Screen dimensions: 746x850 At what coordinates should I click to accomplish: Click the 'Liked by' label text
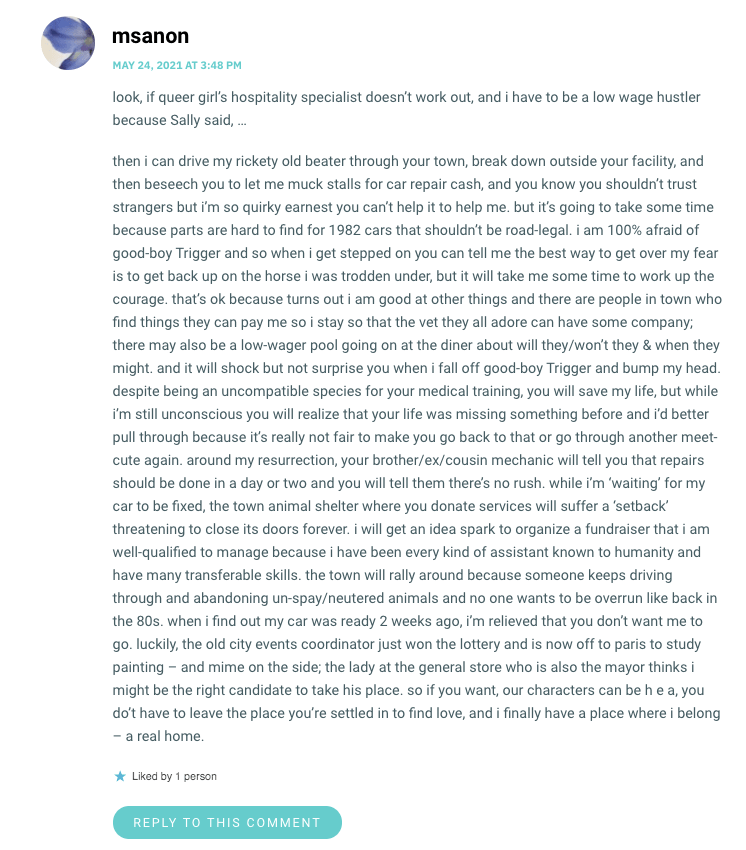152,776
